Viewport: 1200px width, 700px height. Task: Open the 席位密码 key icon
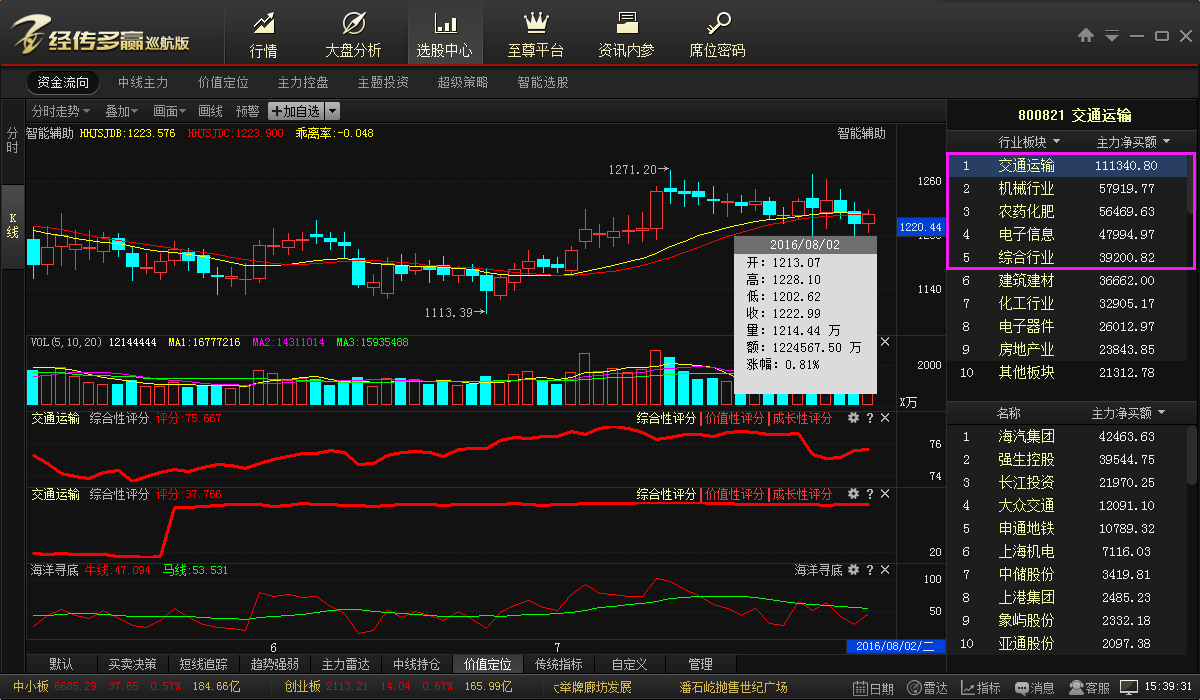pyautogui.click(x=717, y=34)
